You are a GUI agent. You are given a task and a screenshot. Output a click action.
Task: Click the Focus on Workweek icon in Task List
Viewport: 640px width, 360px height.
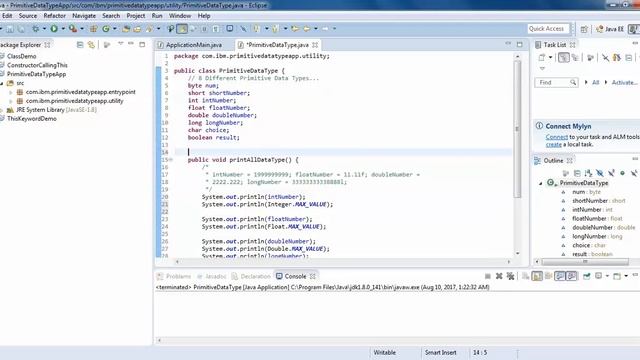pos(590,58)
